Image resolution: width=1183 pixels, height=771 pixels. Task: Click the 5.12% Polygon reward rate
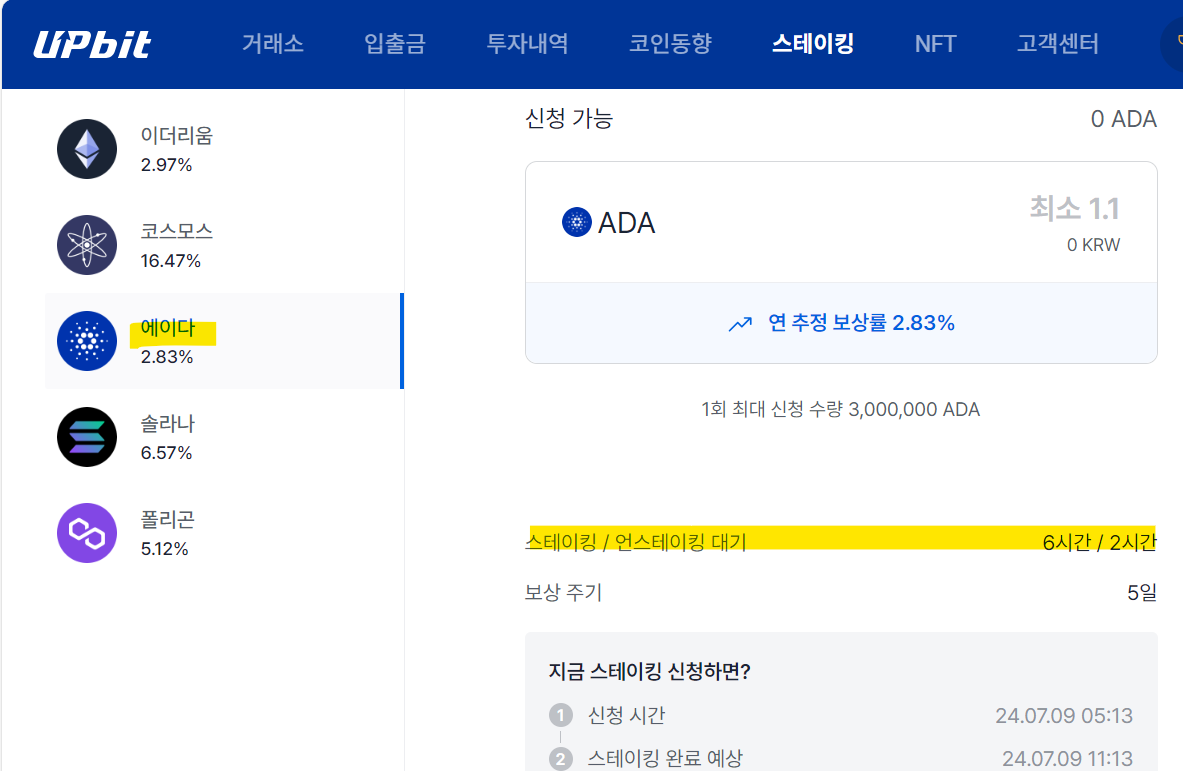pyautogui.click(x=164, y=548)
